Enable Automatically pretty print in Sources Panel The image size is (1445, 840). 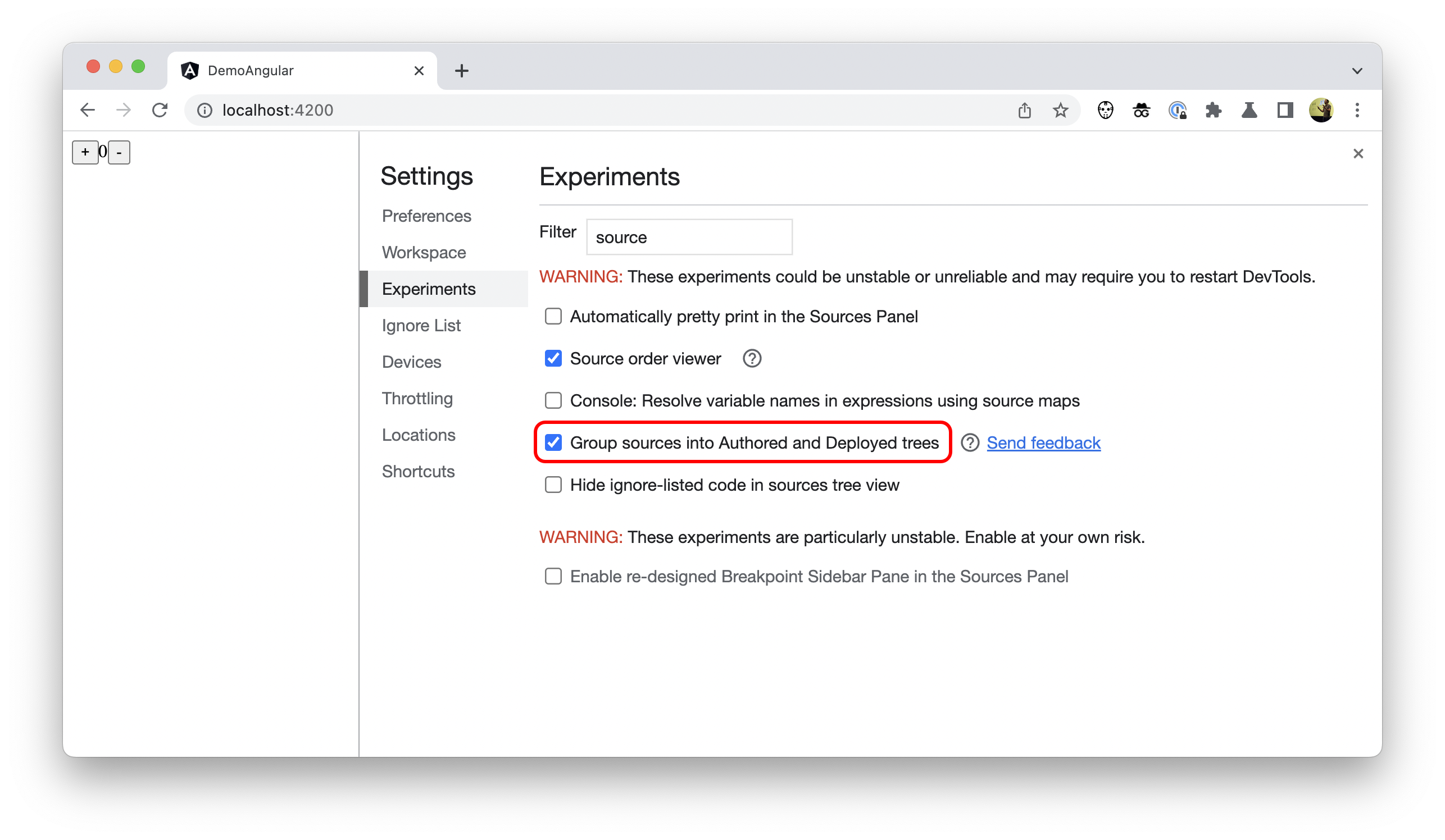pyautogui.click(x=552, y=316)
